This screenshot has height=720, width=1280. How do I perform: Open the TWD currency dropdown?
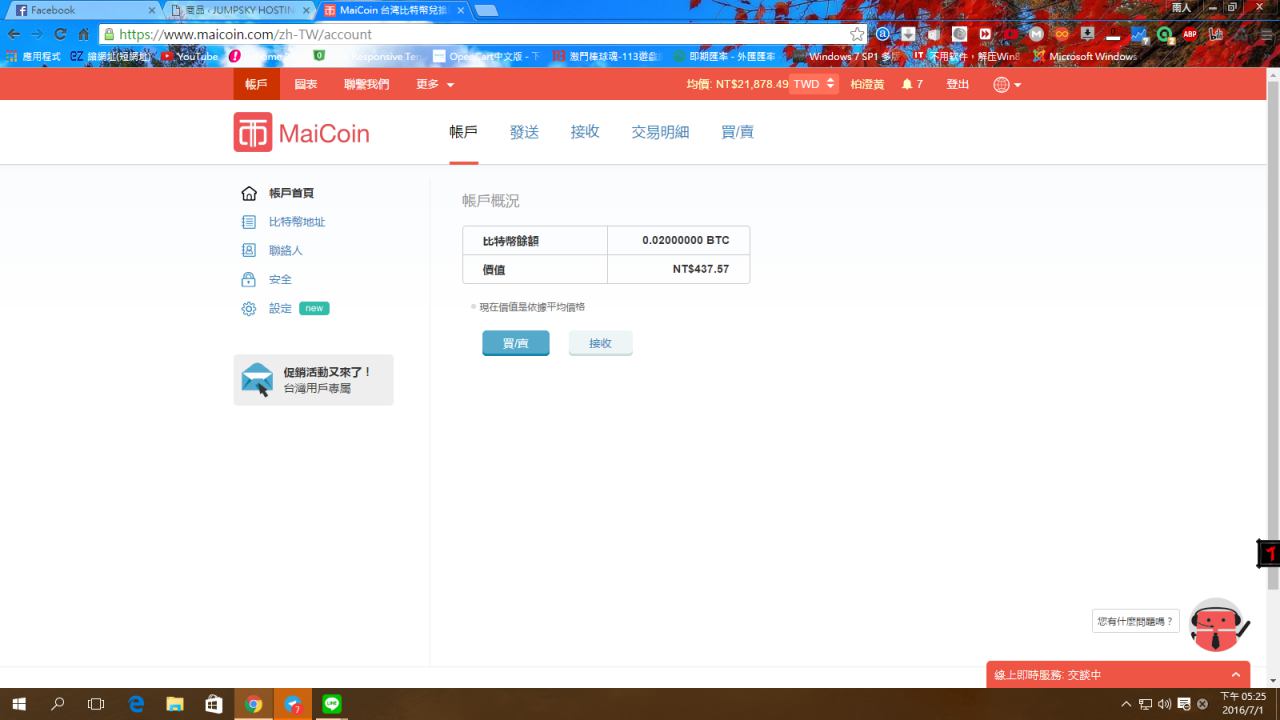813,85
